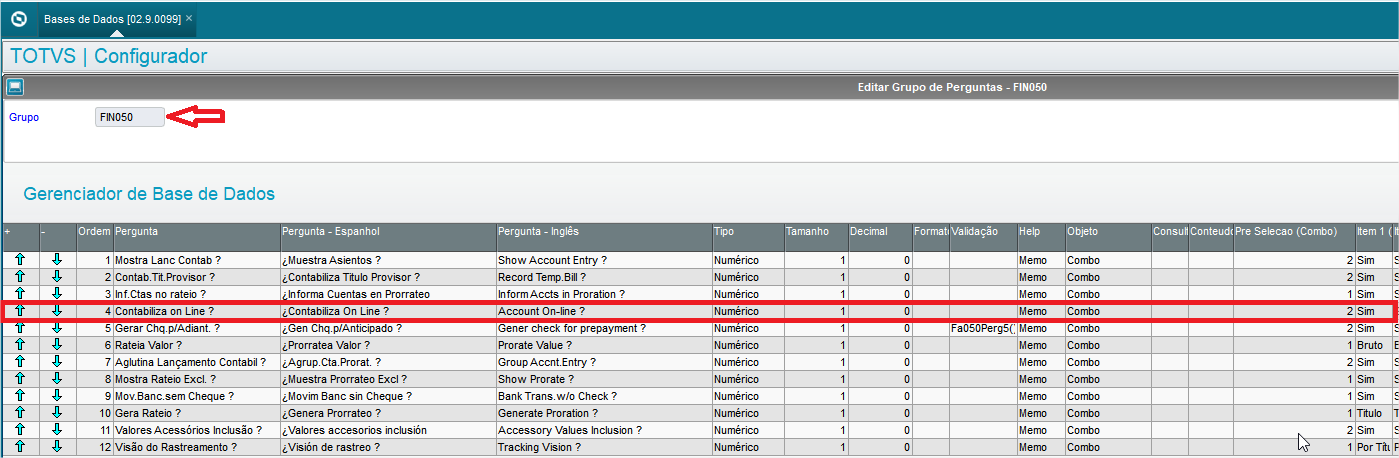
Task: Select cell 'Show Prorate ?'
Action: pyautogui.click(x=604, y=379)
